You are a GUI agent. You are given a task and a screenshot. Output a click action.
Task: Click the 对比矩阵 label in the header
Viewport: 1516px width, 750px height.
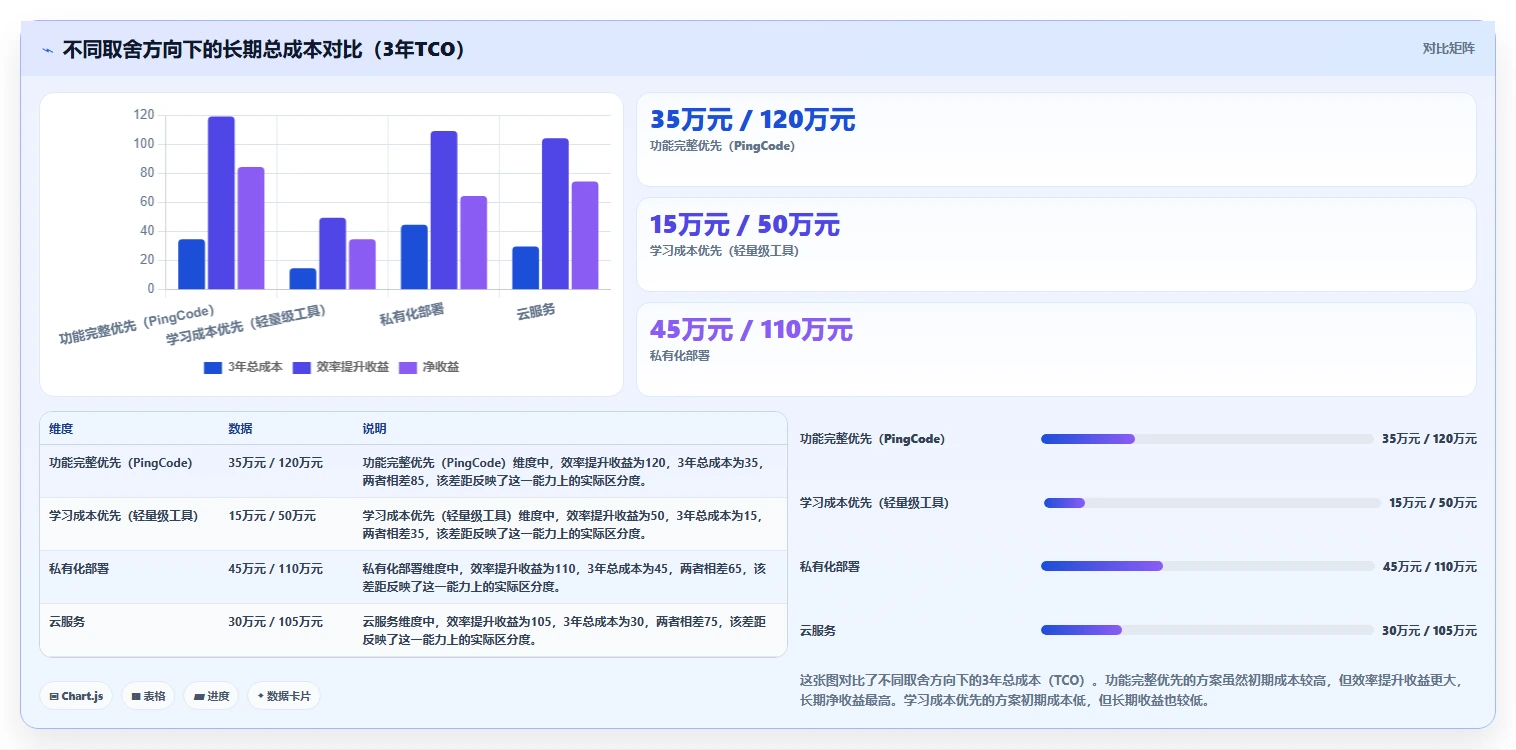tap(1448, 48)
